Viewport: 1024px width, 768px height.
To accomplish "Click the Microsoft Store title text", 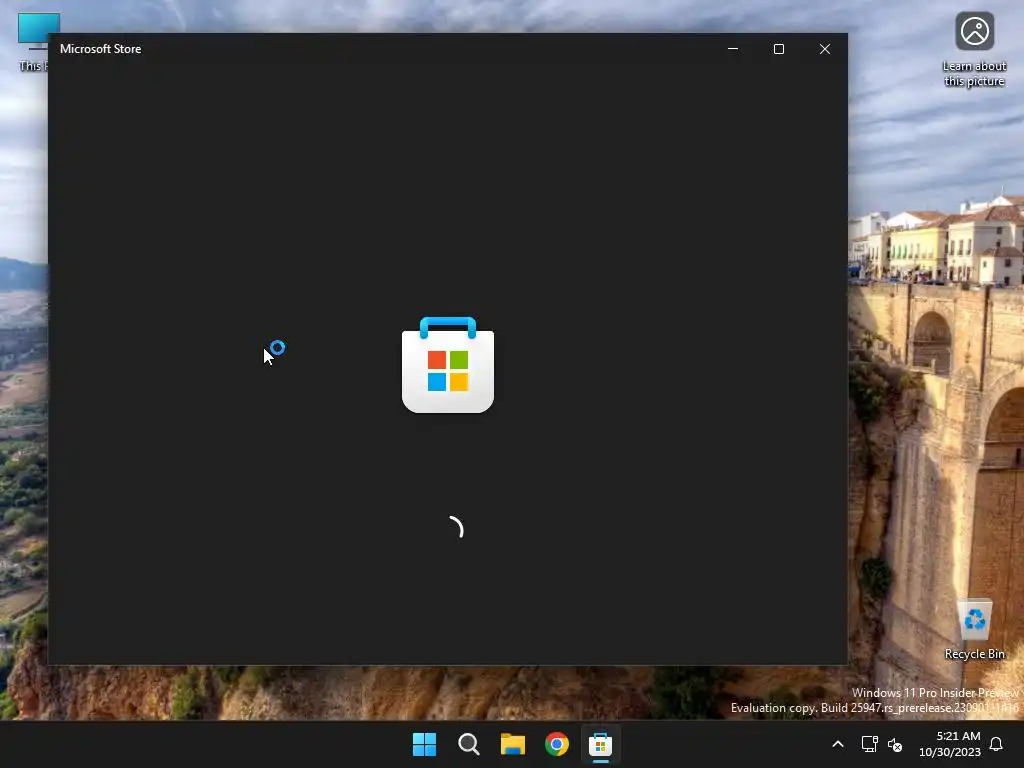I will (101, 49).
